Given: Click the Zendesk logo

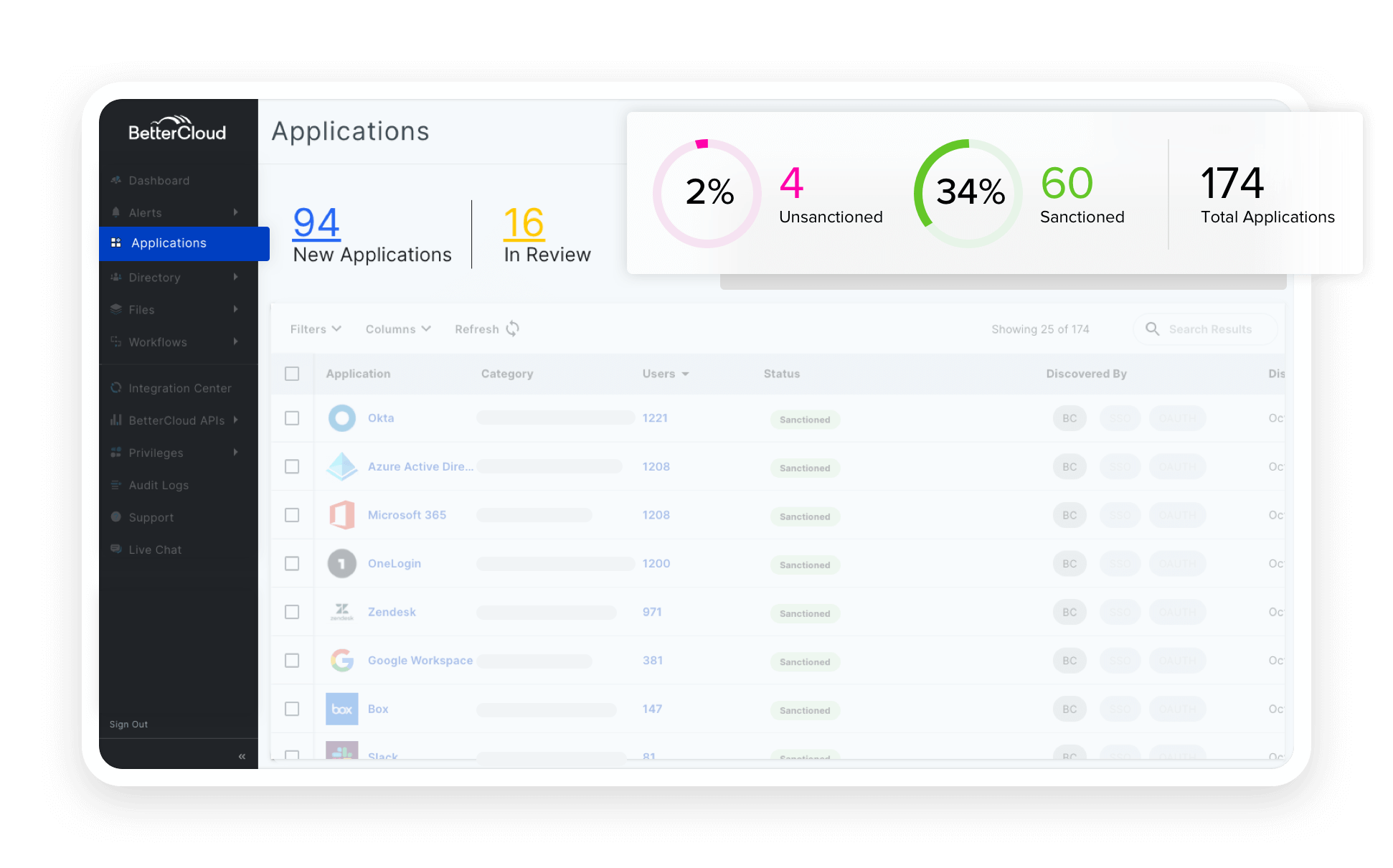Looking at the screenshot, I should click(x=342, y=612).
